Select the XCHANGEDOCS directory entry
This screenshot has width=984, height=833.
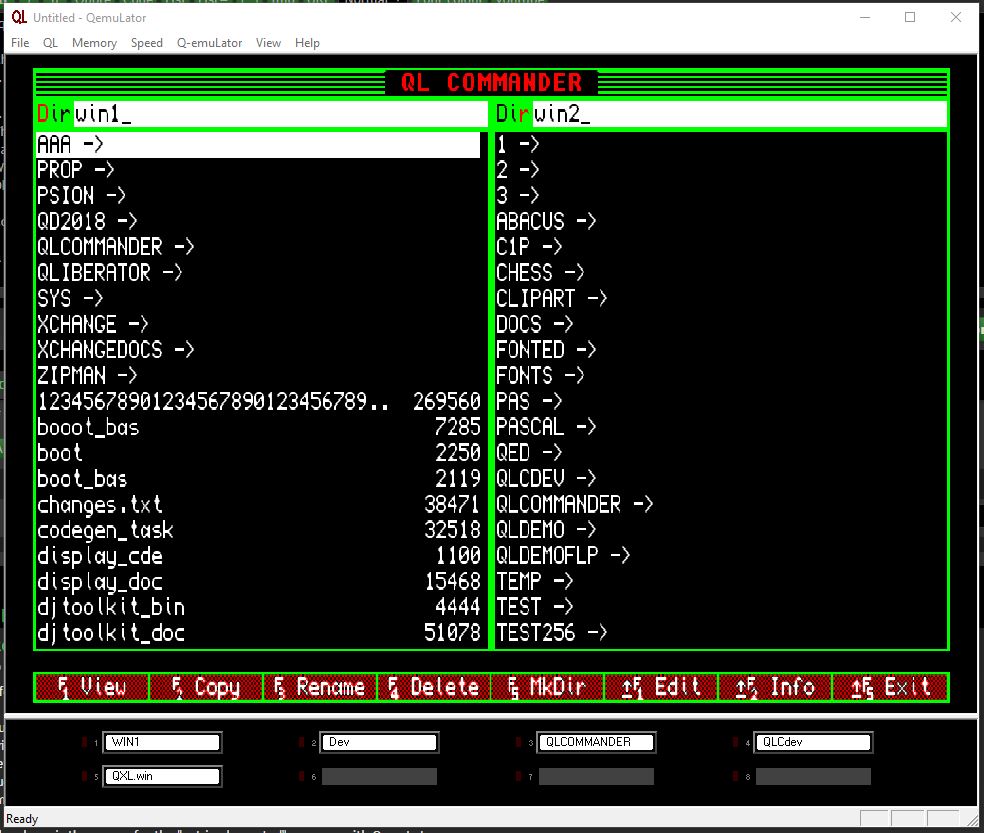point(258,350)
